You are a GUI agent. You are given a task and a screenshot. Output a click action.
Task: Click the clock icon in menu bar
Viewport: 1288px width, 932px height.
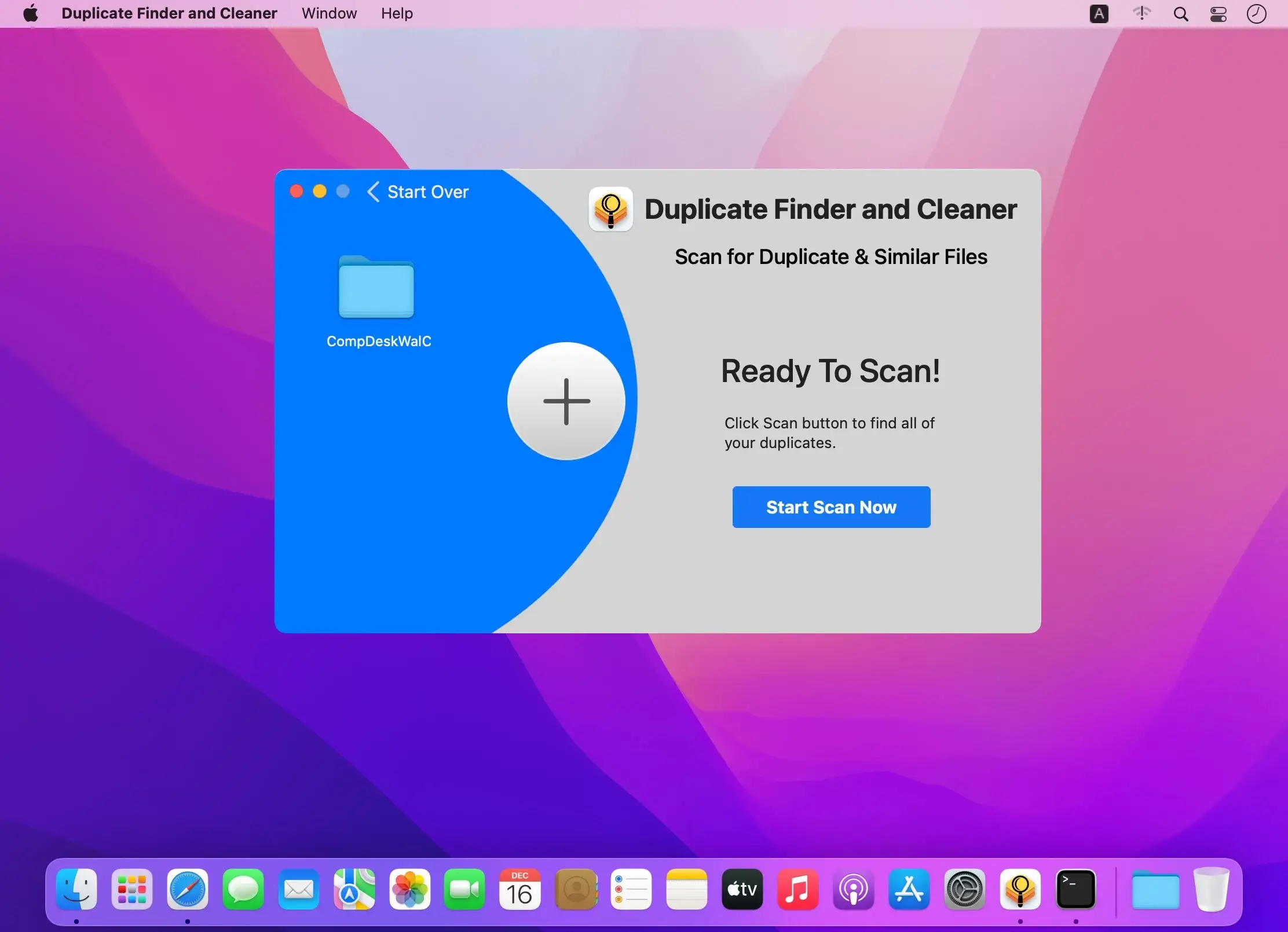[1256, 14]
